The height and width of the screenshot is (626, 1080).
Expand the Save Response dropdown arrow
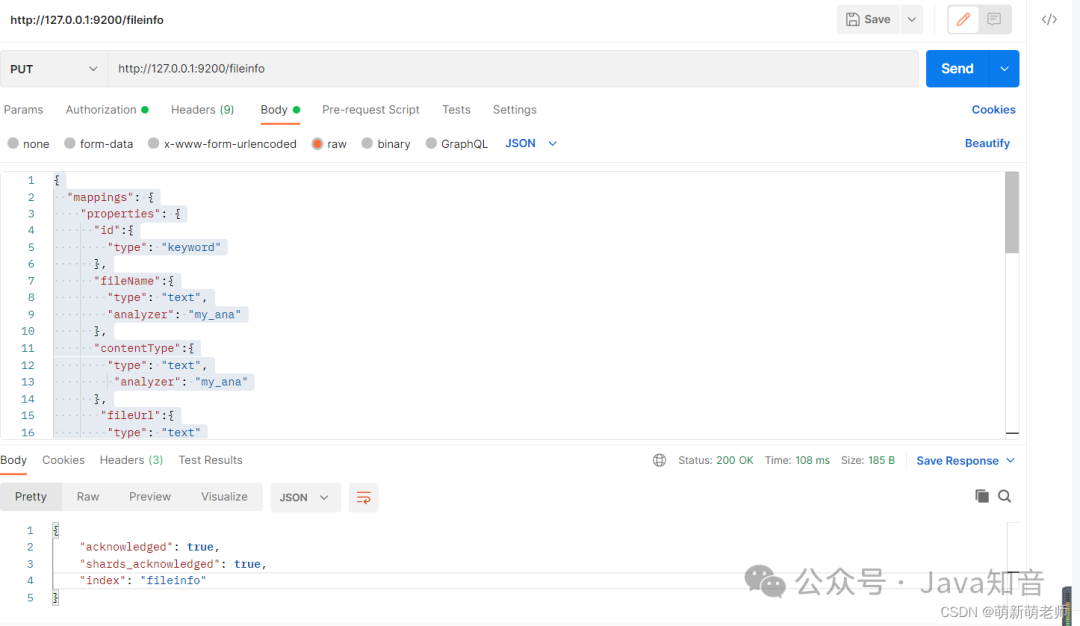pos(1010,460)
